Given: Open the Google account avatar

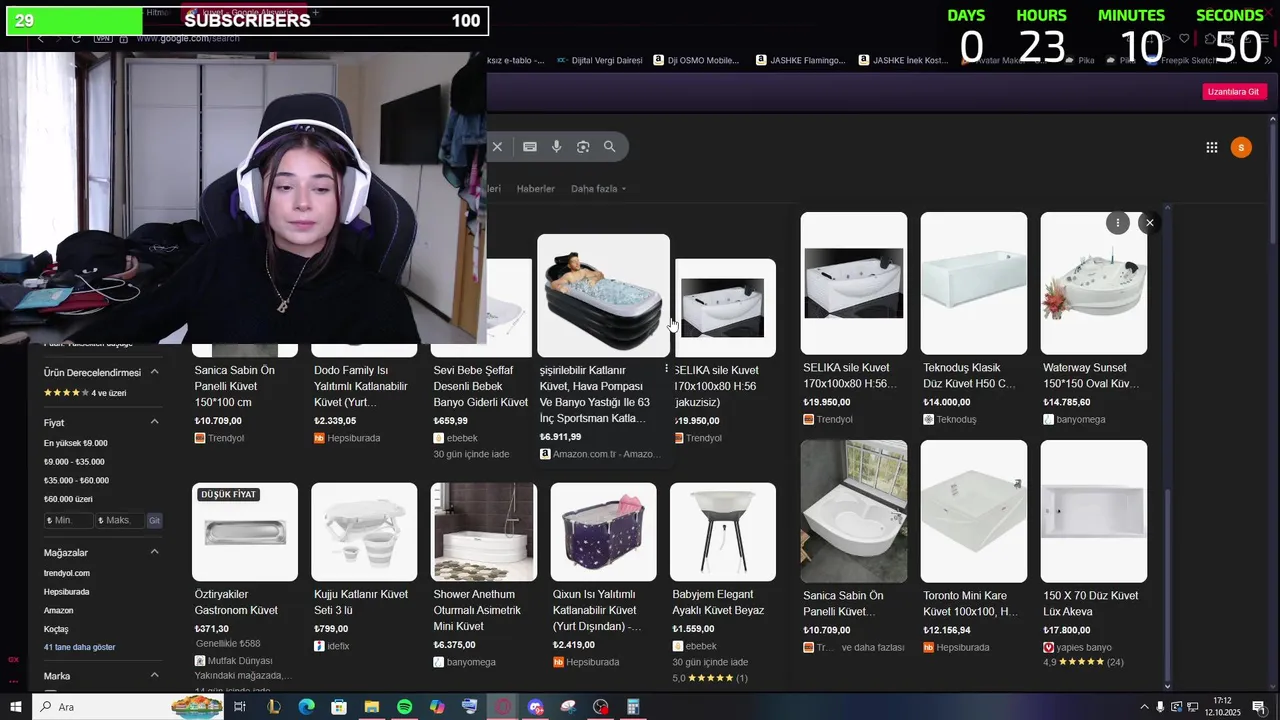Looking at the screenshot, I should pos(1241,148).
